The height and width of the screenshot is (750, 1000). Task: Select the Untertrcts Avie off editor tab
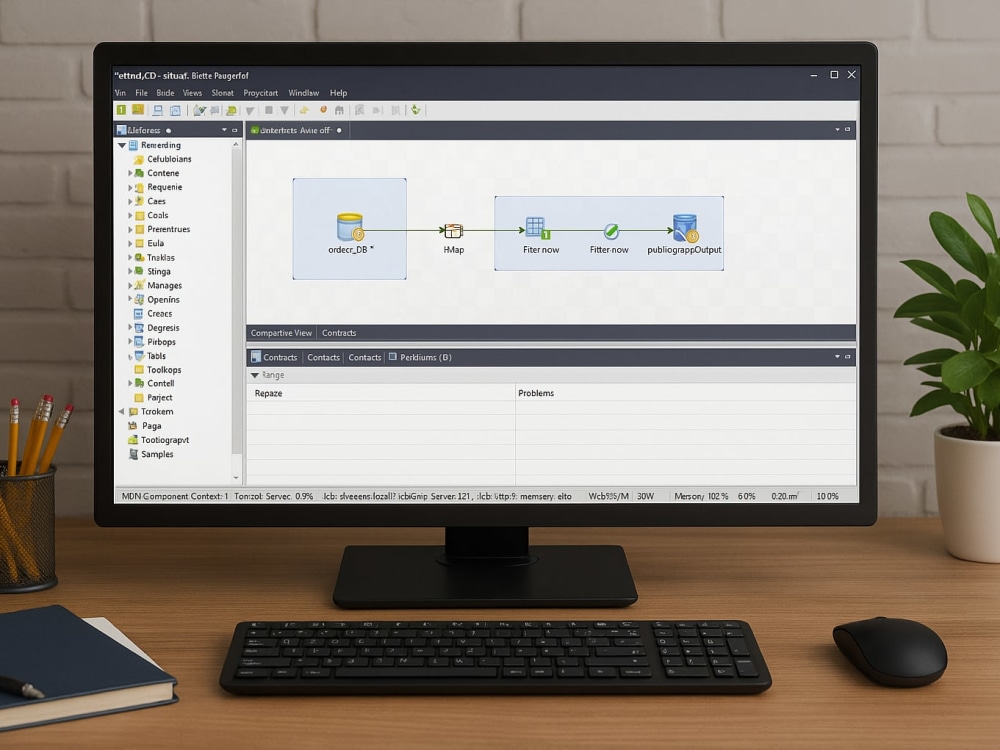[295, 130]
